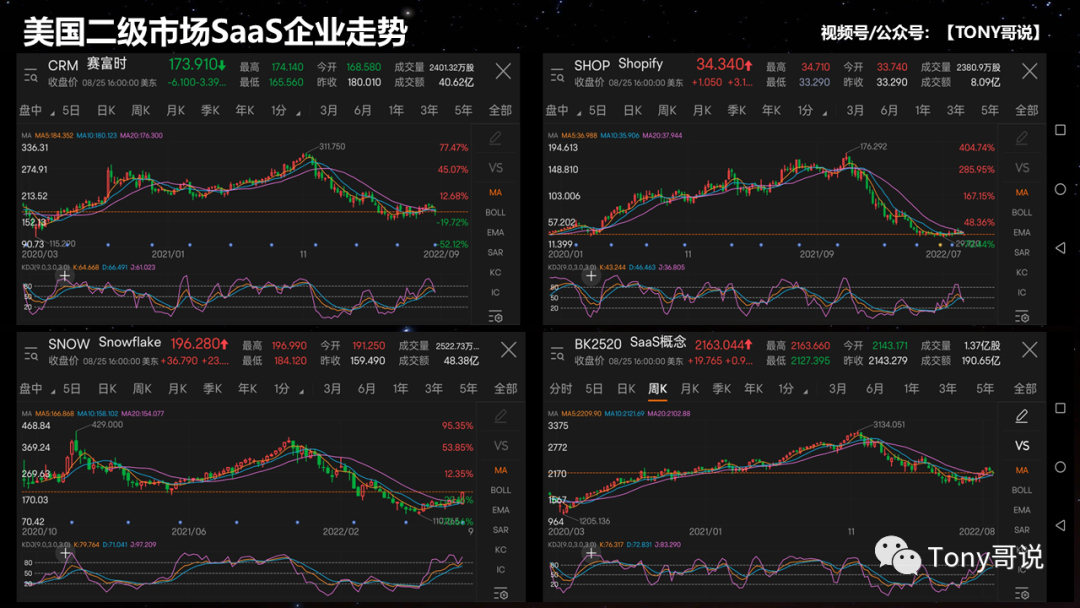Open indicator settings gear in BK2520 chart
This screenshot has width=1080, height=608.
(1021, 594)
